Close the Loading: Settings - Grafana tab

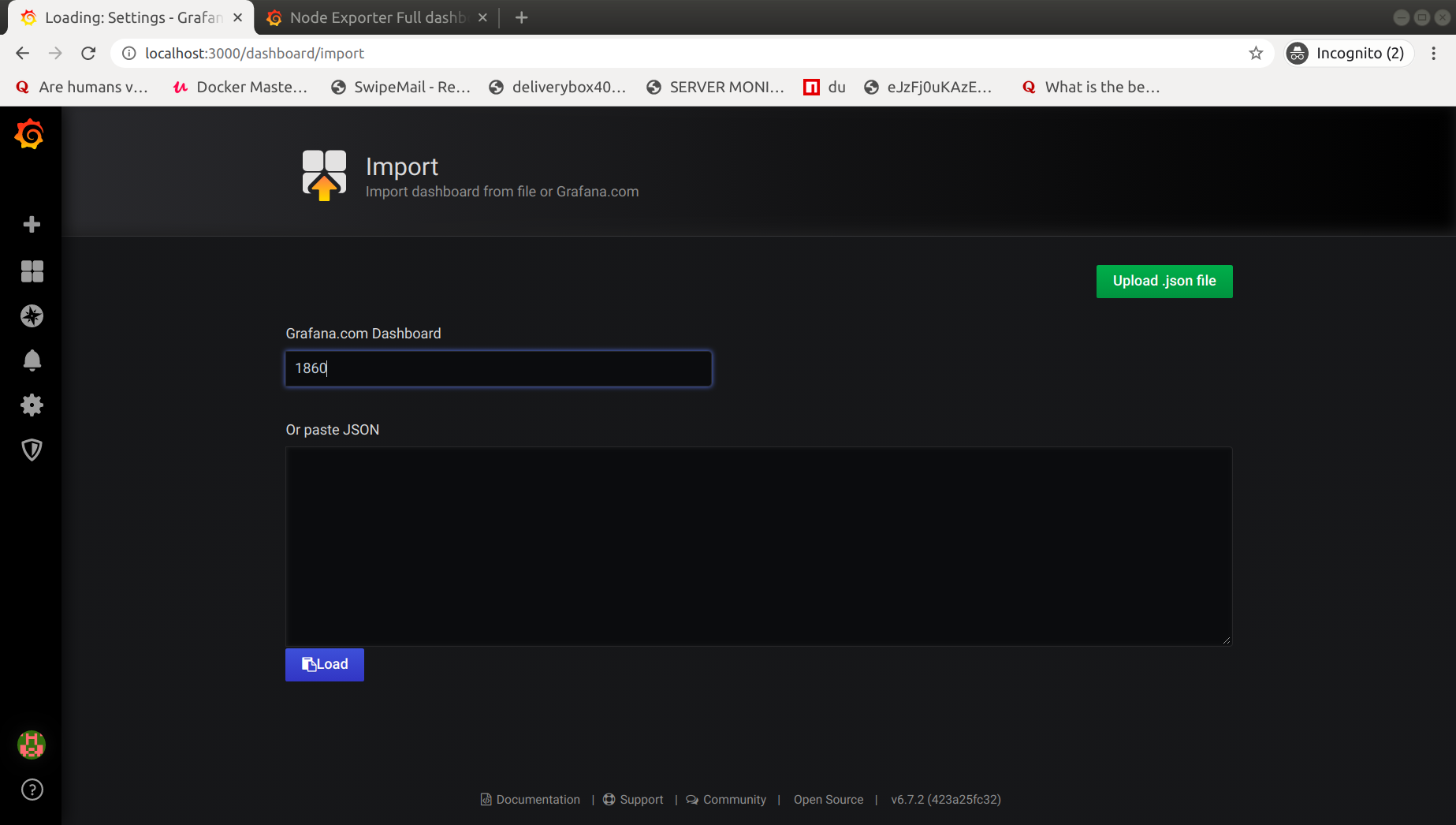coord(238,17)
